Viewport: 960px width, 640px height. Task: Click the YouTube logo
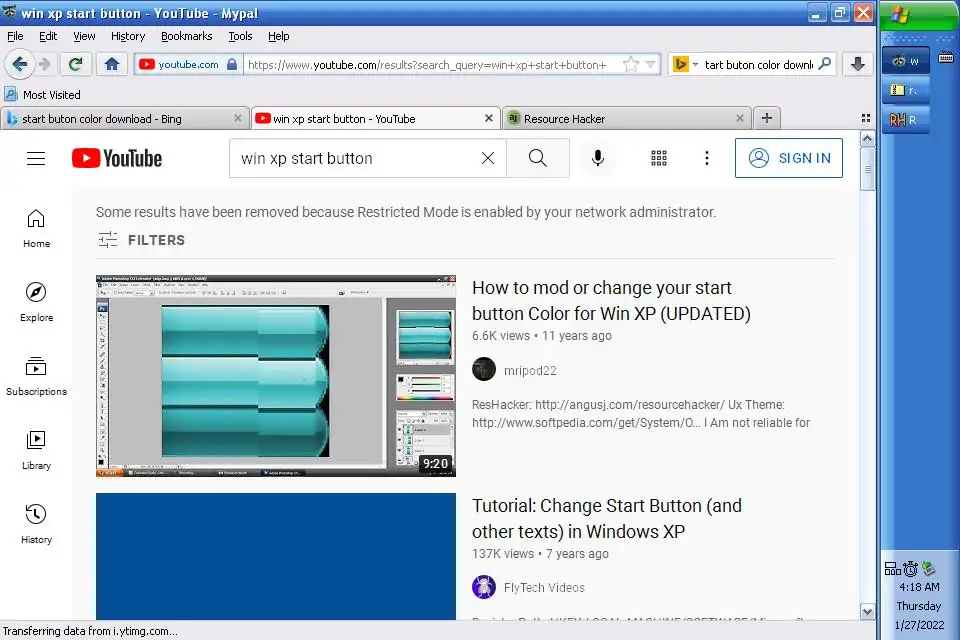pos(117,158)
